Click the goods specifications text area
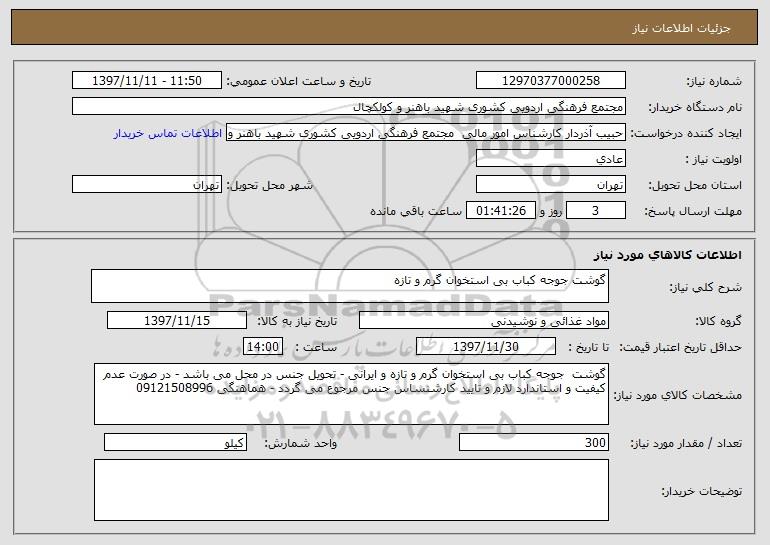 click(x=351, y=394)
